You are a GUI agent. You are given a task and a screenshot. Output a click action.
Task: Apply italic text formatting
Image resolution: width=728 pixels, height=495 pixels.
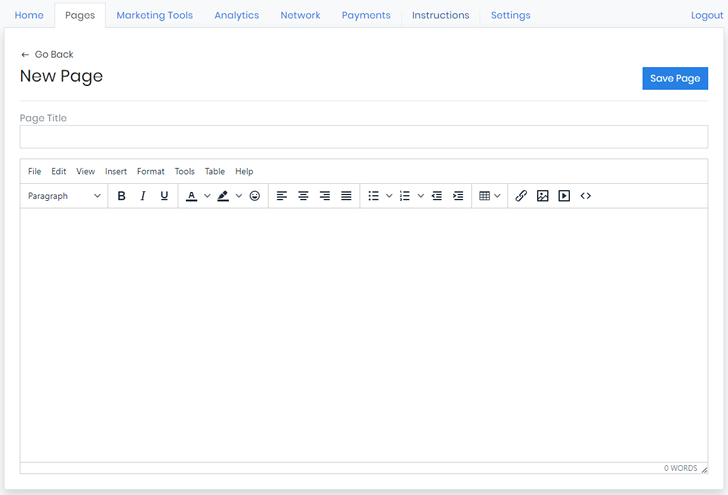(x=143, y=196)
